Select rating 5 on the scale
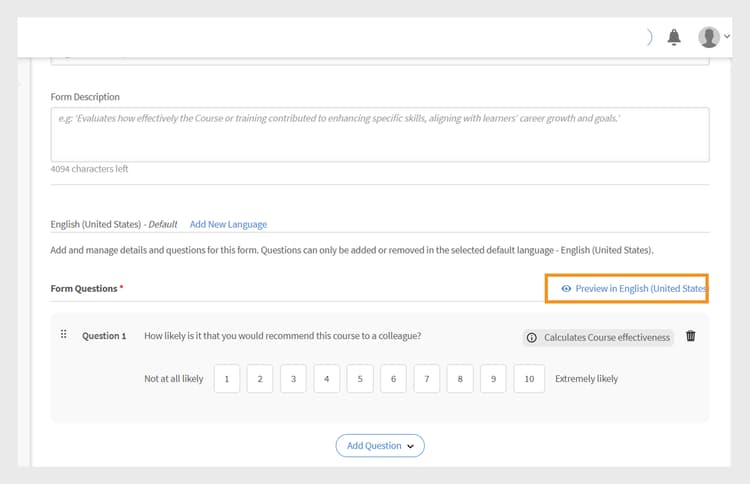Screen dimensions: 750x484 (360, 379)
